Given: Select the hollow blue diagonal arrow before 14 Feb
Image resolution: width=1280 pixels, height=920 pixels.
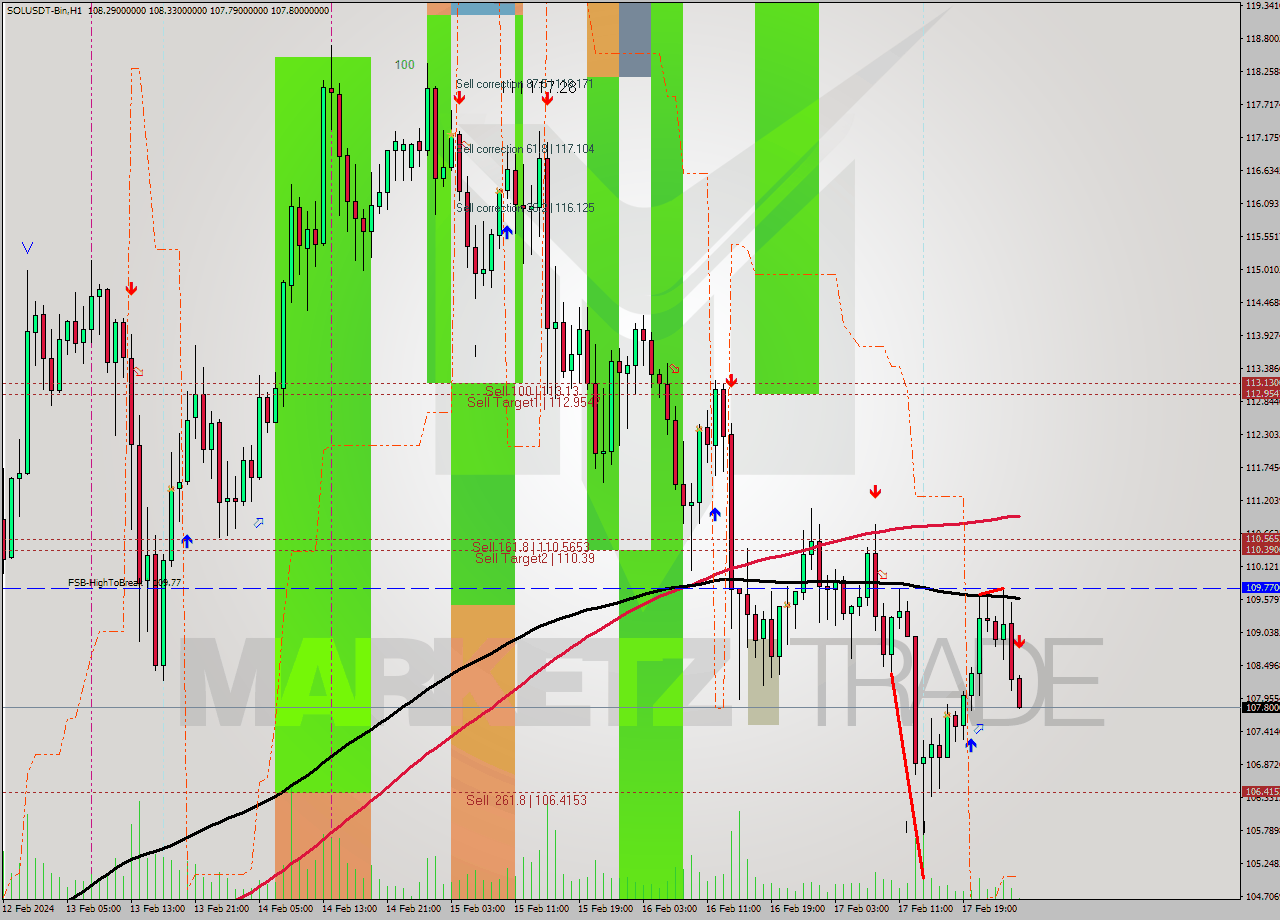Looking at the screenshot, I should pyautogui.click(x=259, y=522).
